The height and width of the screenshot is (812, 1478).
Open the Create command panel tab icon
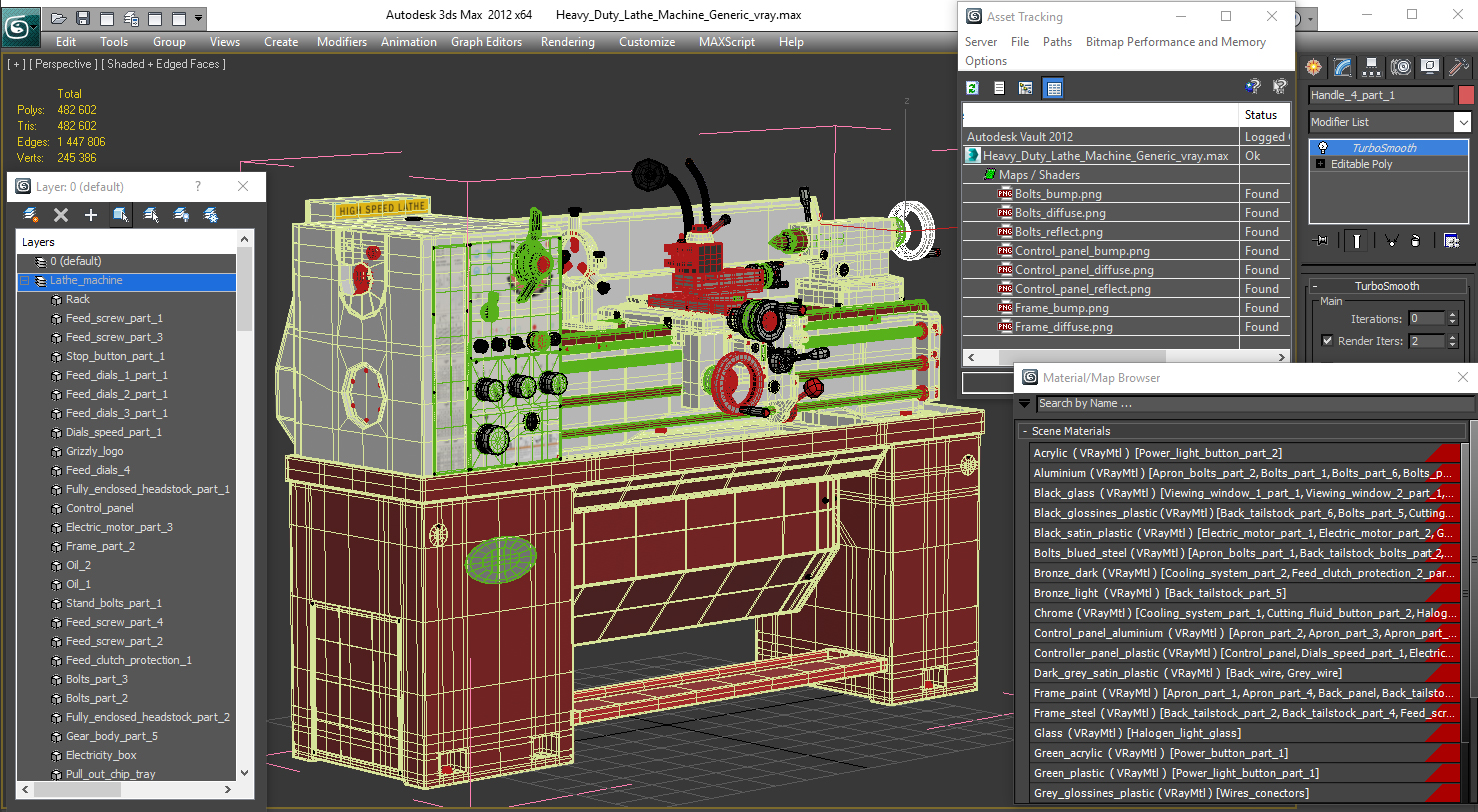(x=1313, y=67)
